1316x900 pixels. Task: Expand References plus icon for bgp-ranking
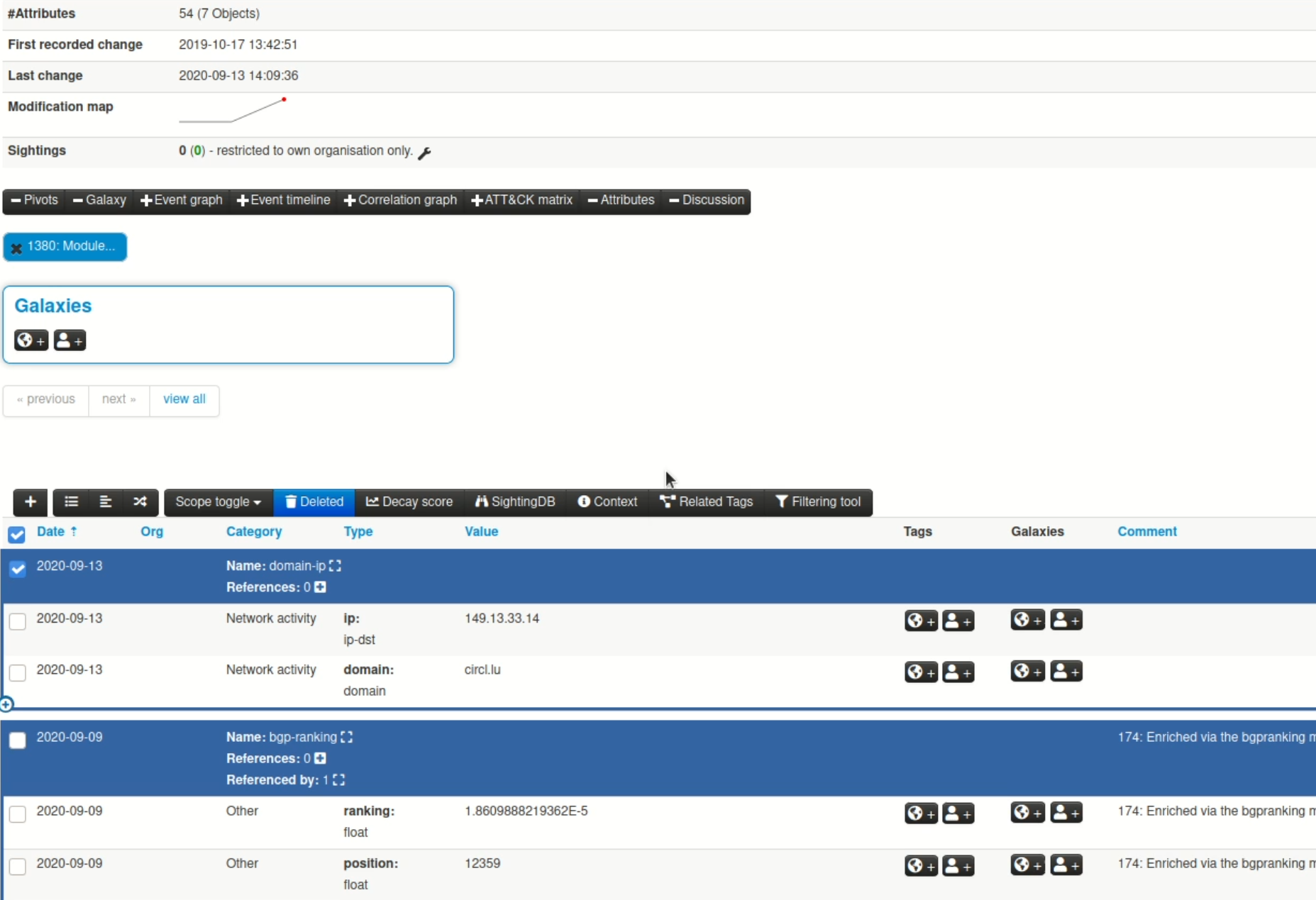[x=321, y=759]
